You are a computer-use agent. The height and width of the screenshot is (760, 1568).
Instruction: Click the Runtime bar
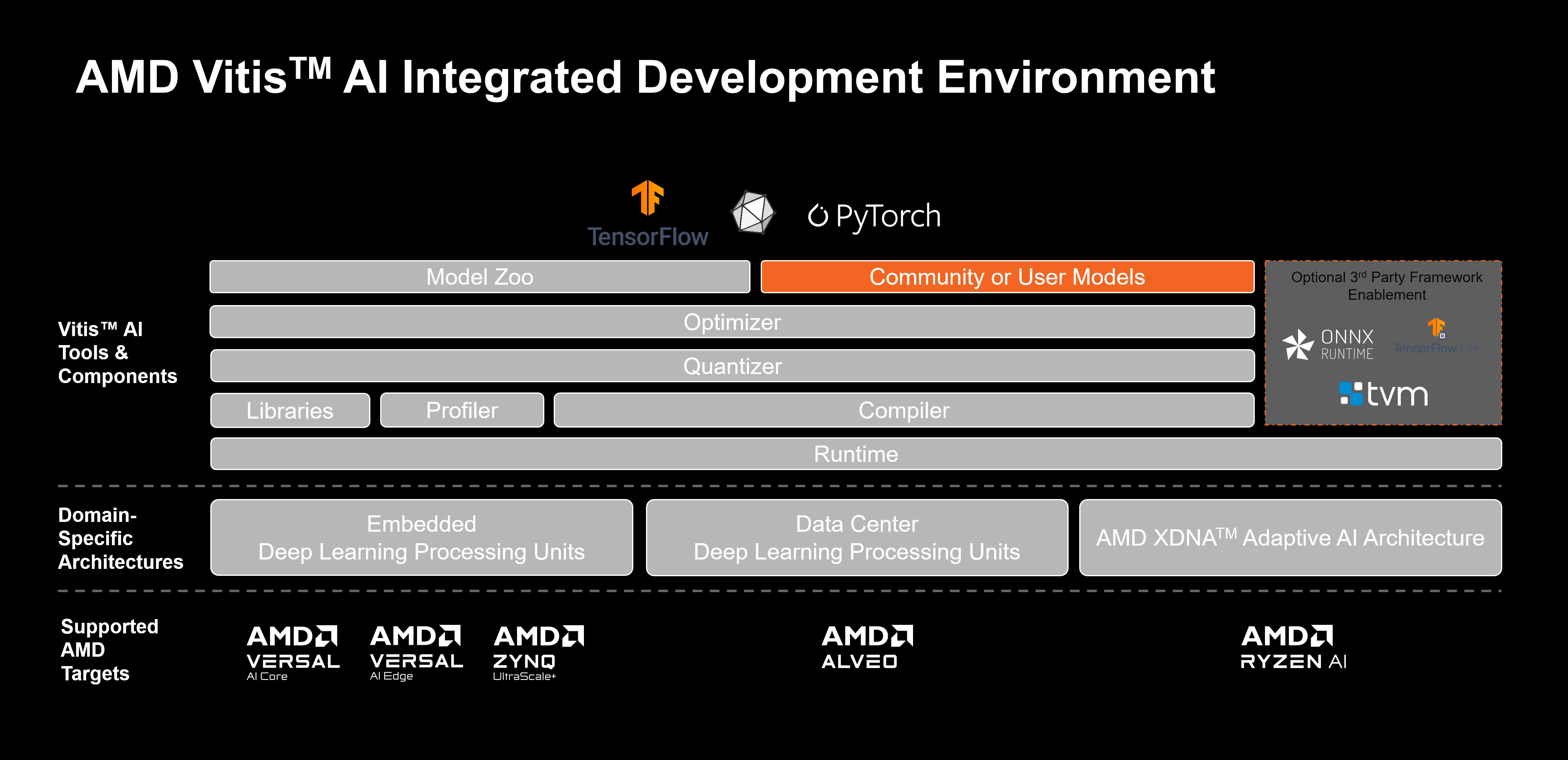[855, 454]
